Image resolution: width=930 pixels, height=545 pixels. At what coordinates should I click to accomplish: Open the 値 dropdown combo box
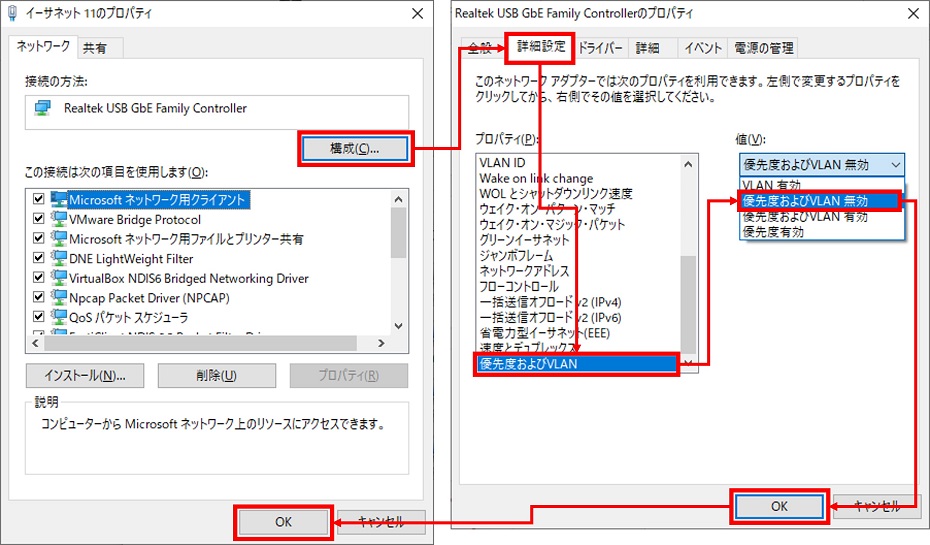coord(821,165)
